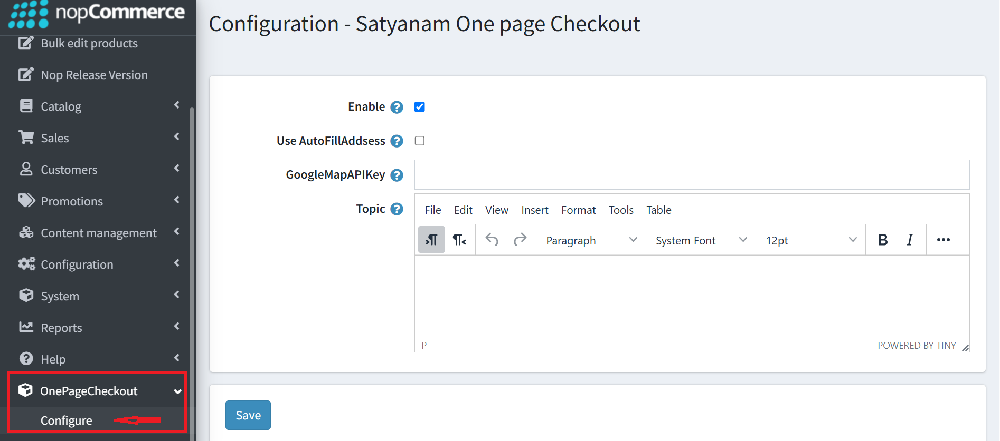
Task: Click the Catalog book icon
Action: (26, 106)
